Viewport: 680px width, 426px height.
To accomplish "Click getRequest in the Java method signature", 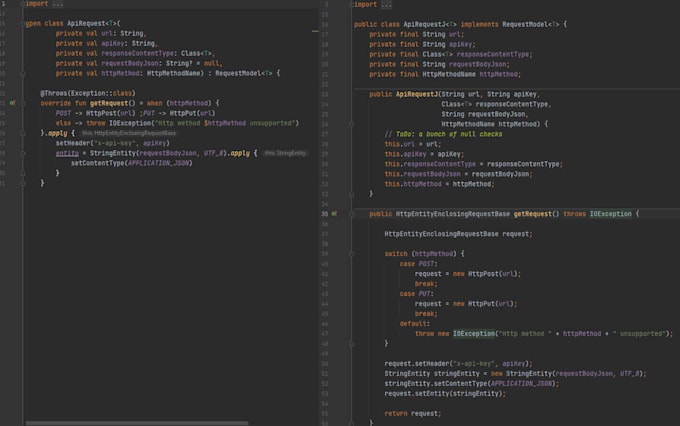I will (x=533, y=214).
